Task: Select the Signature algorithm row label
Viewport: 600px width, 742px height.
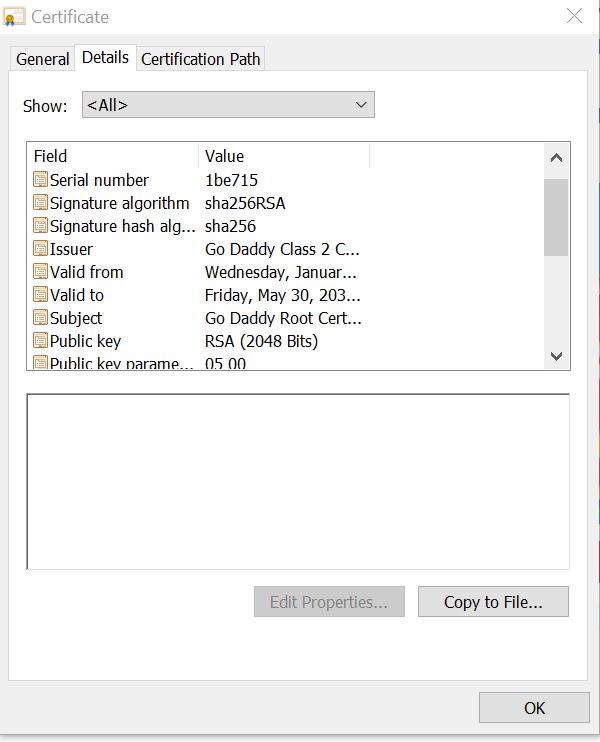Action: [x=119, y=203]
